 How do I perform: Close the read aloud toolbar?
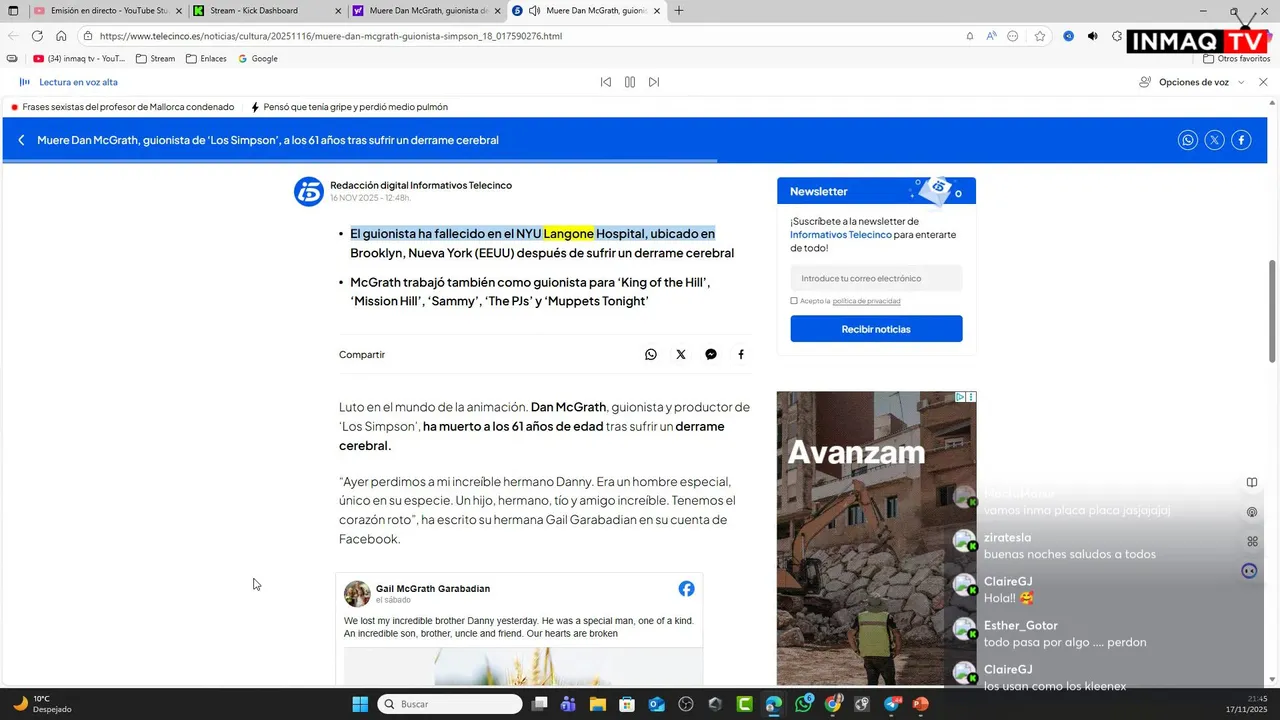pyautogui.click(x=1263, y=82)
